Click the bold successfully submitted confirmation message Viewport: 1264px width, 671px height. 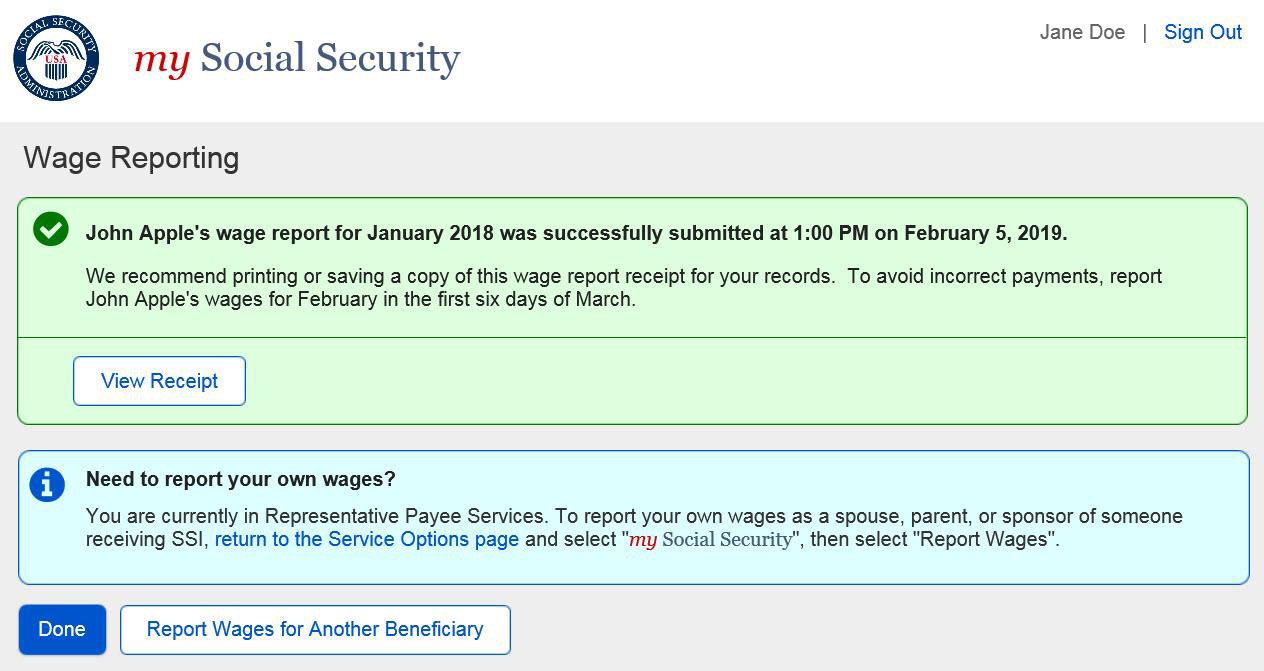click(x=576, y=233)
